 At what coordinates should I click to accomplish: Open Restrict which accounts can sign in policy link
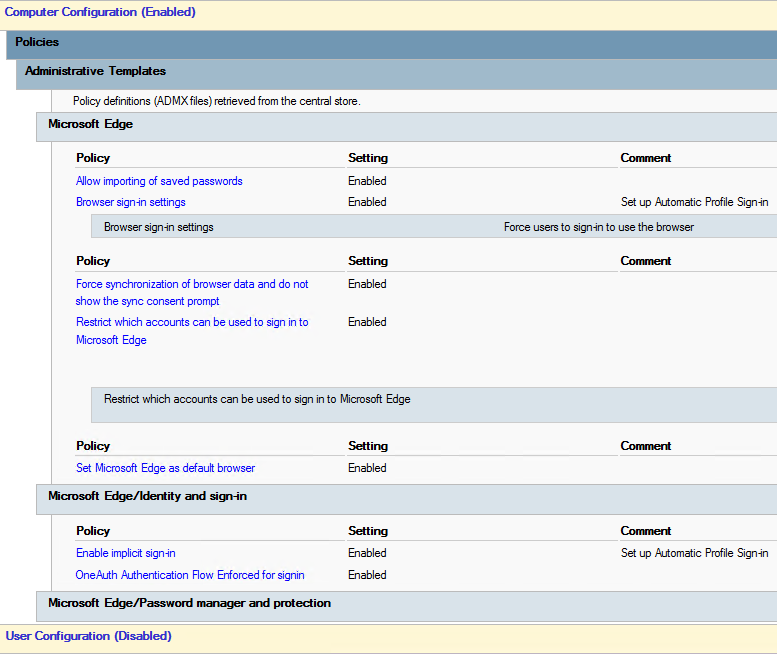pyautogui.click(x=192, y=331)
